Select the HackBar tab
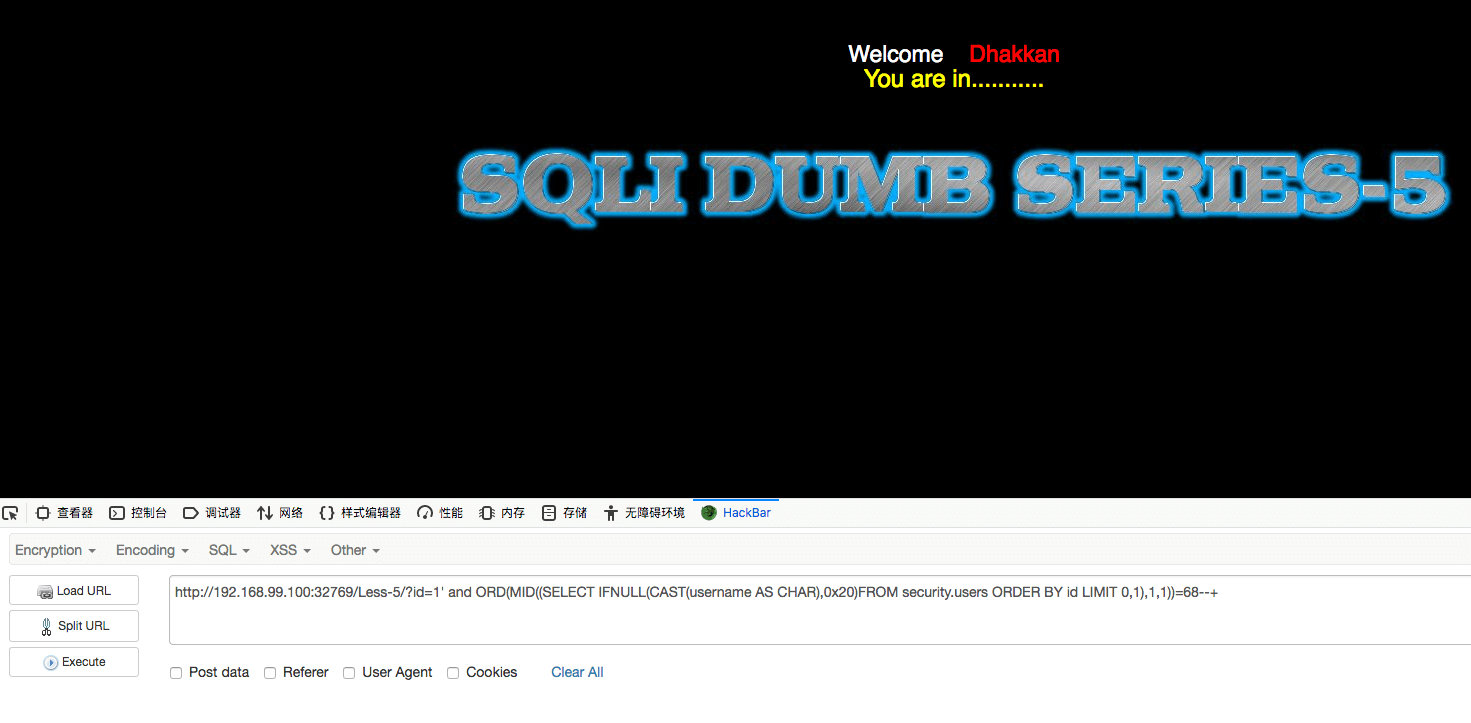The width and height of the screenshot is (1471, 723). coord(736,513)
